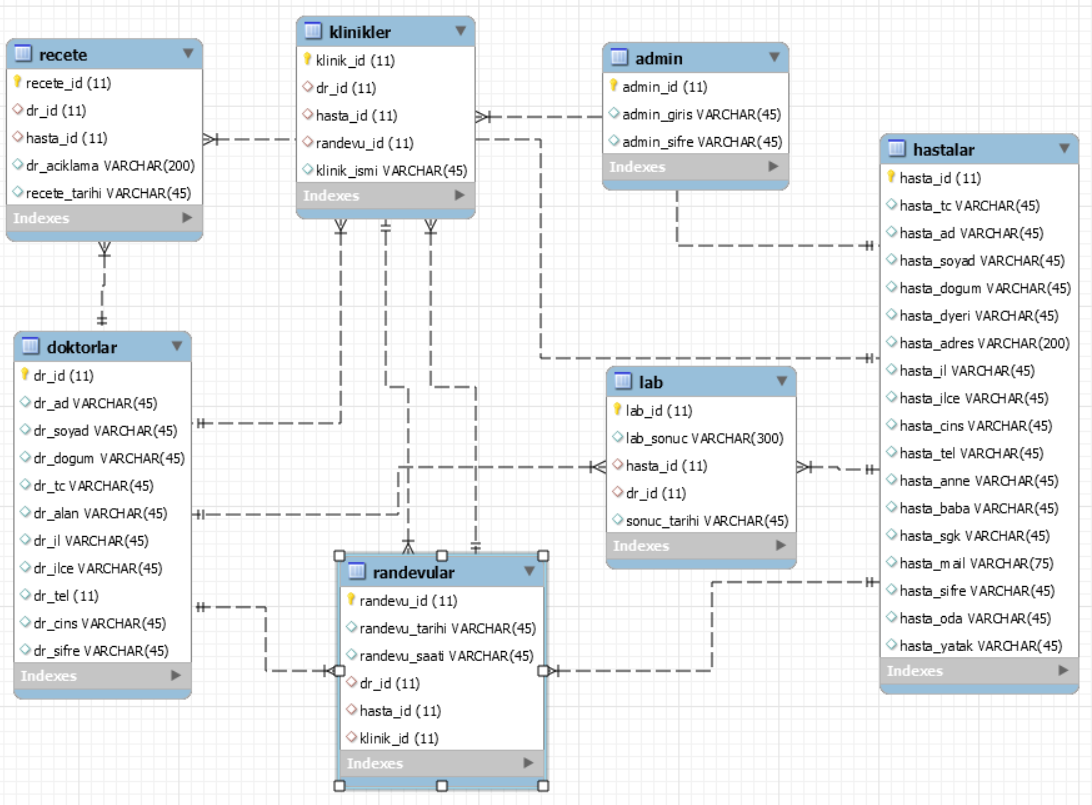Click the key icon beside klinik_id in klinikler
1092x805 pixels.
(307, 60)
